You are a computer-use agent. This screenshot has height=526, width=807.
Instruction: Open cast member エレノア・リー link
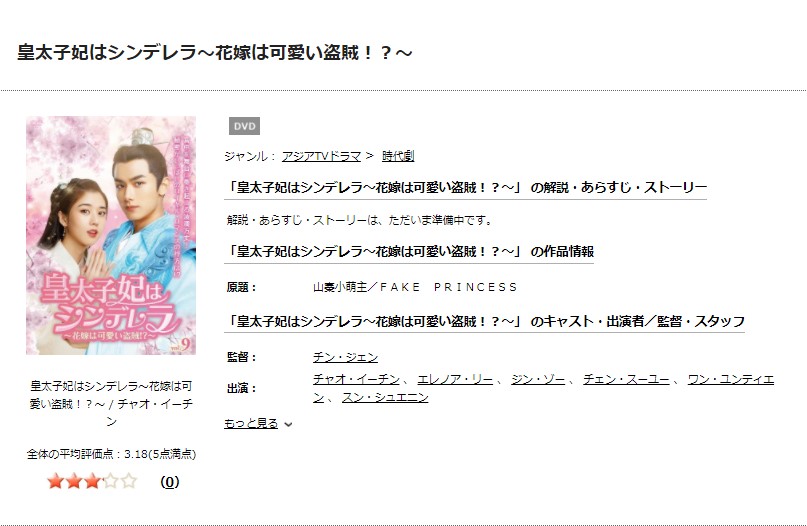455,379
